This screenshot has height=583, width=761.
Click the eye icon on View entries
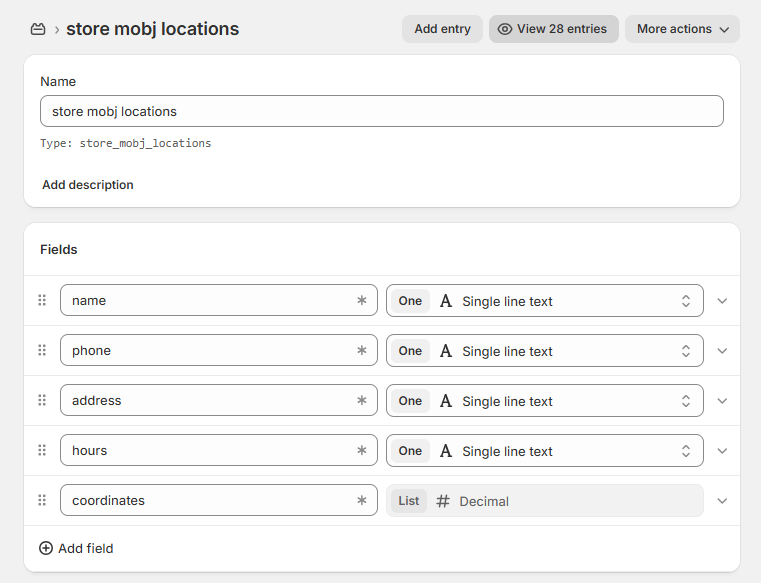pyautogui.click(x=505, y=29)
